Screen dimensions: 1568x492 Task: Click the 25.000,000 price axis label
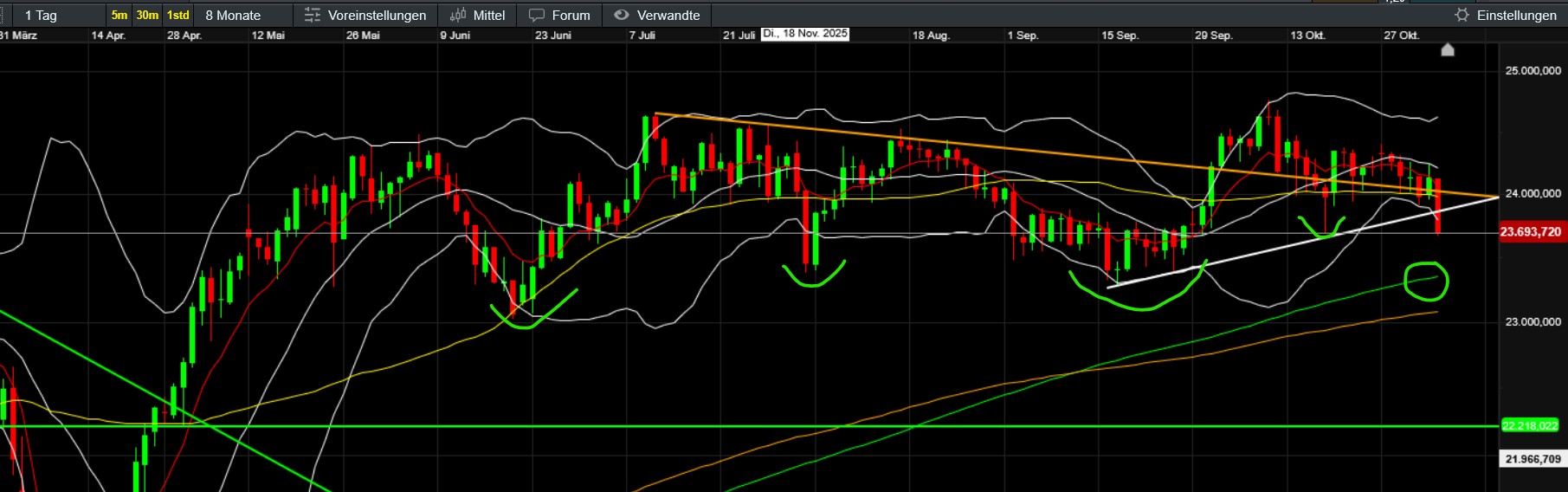click(1533, 70)
